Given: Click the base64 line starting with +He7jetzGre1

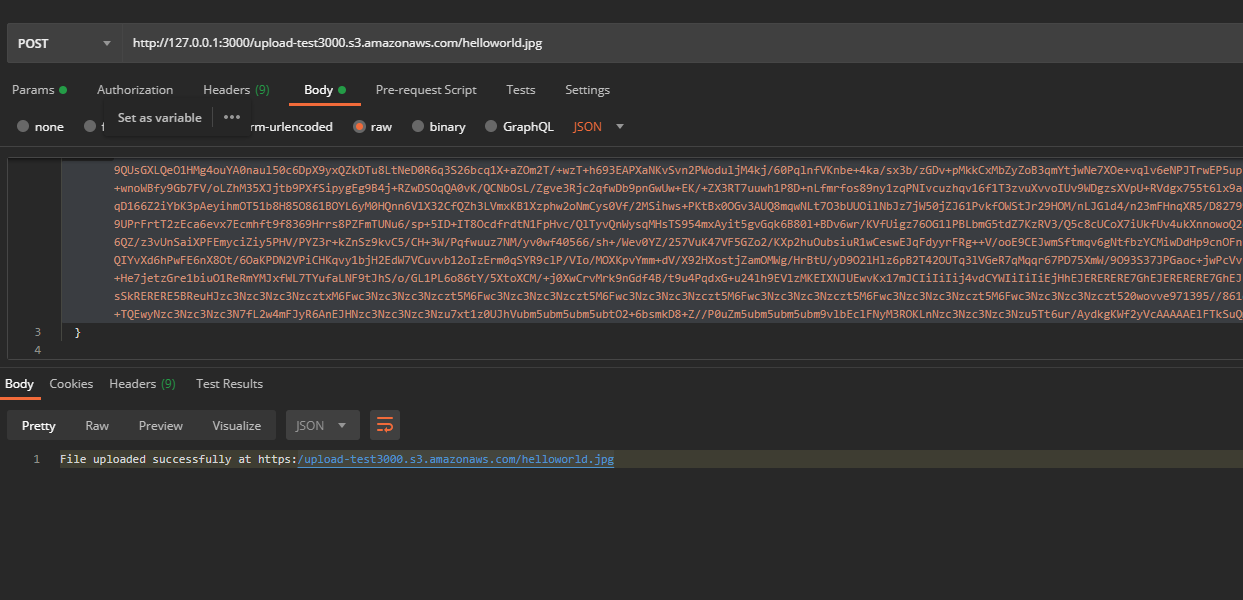Looking at the screenshot, I should [x=679, y=277].
